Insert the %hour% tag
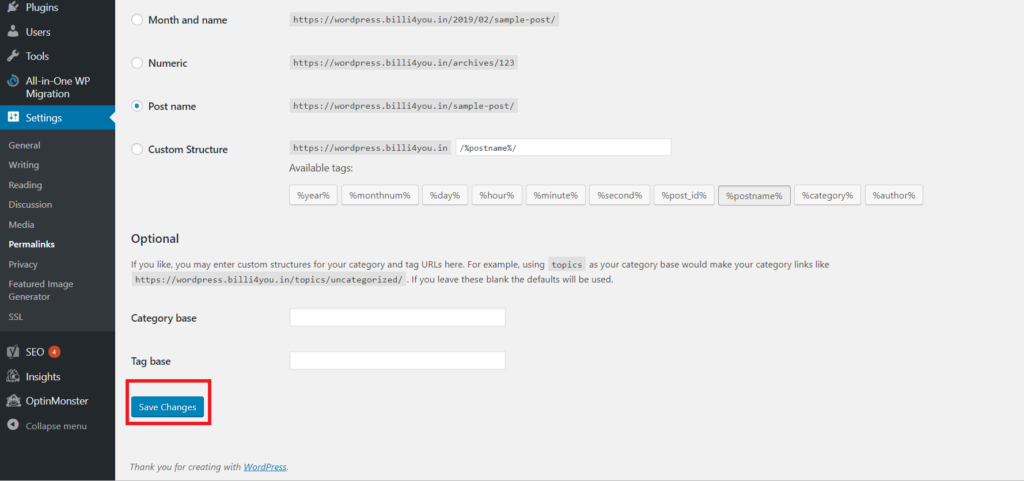The image size is (1024, 481). coord(497,195)
